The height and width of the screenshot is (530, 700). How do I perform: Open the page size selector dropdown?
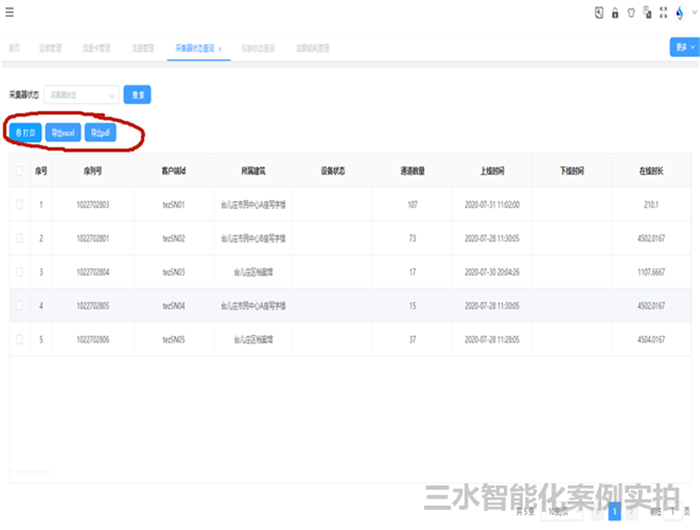click(x=563, y=511)
